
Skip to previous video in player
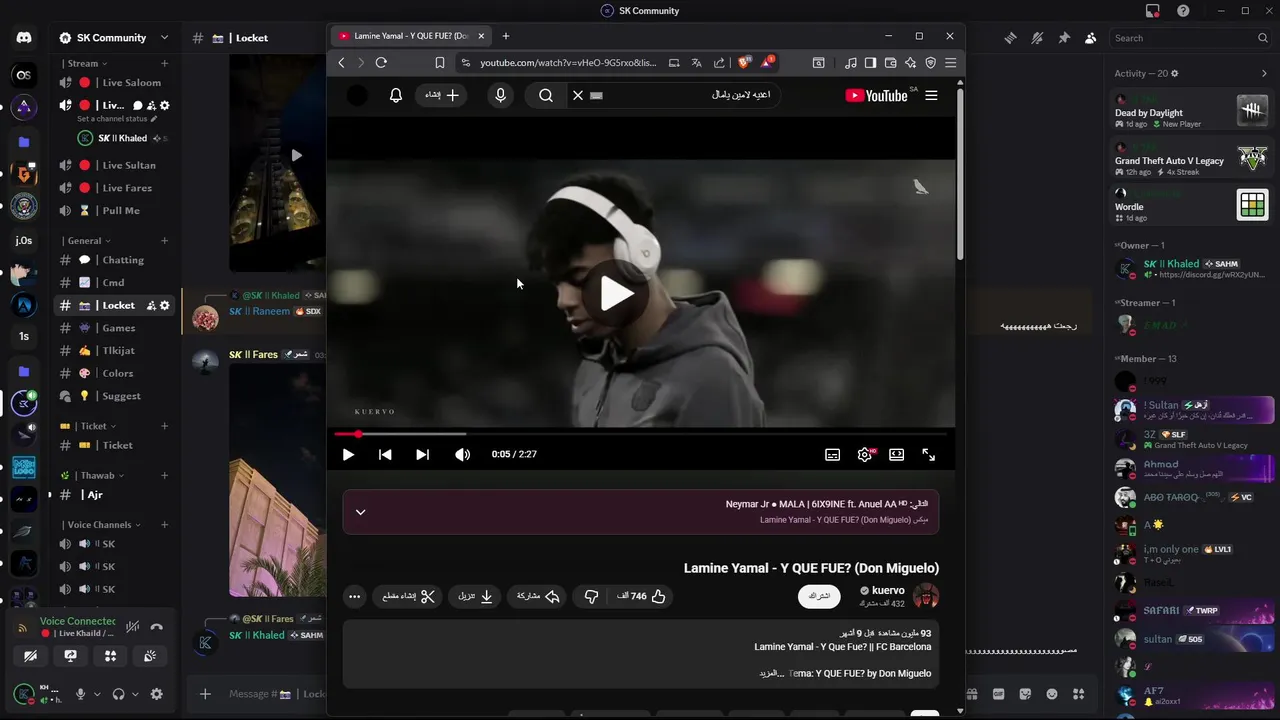pyautogui.click(x=385, y=454)
